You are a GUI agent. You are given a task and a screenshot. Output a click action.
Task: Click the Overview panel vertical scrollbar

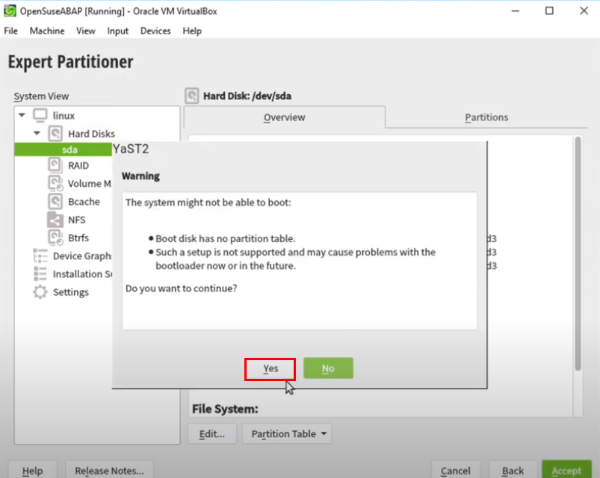578,253
